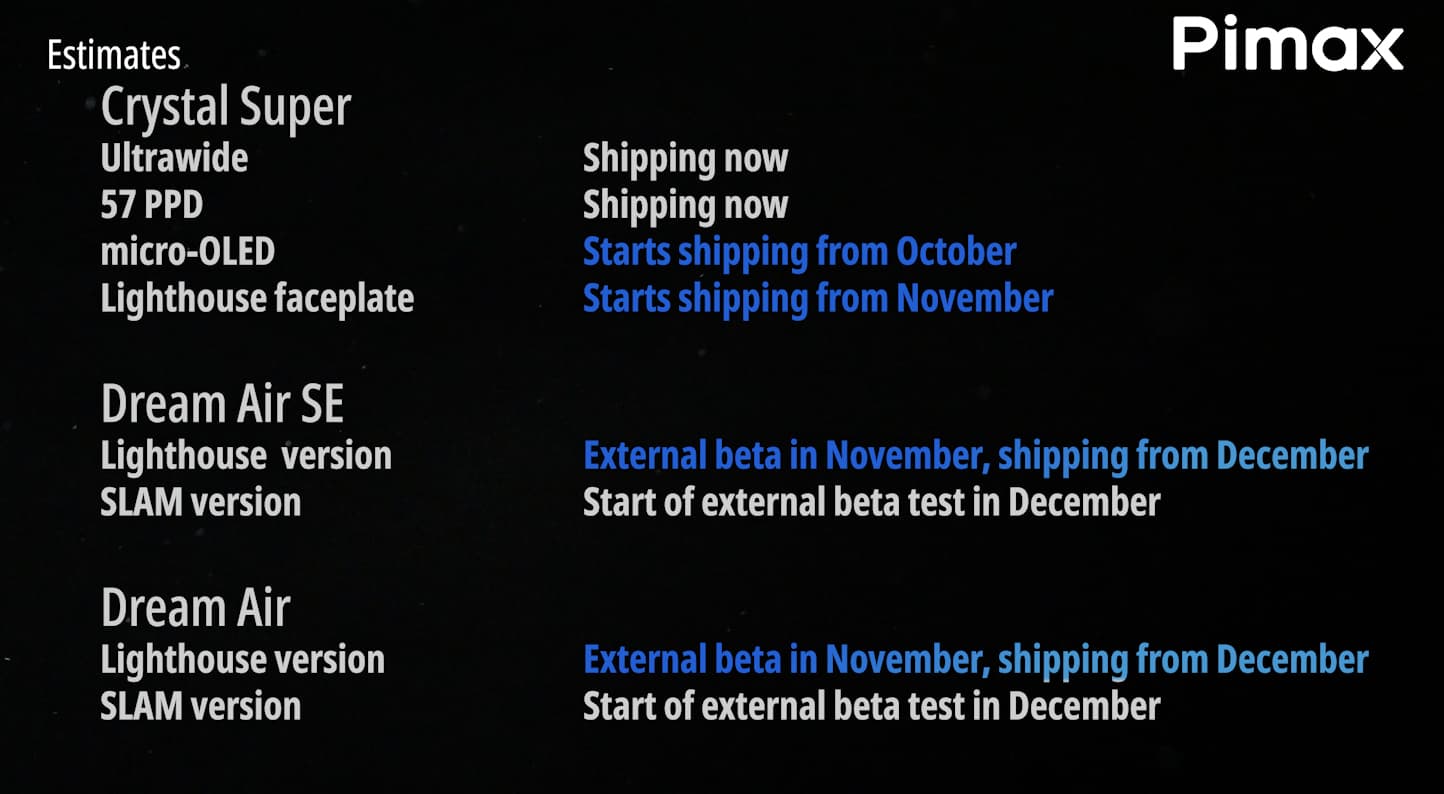Click Shipping now beside 57 PPD

(x=685, y=205)
